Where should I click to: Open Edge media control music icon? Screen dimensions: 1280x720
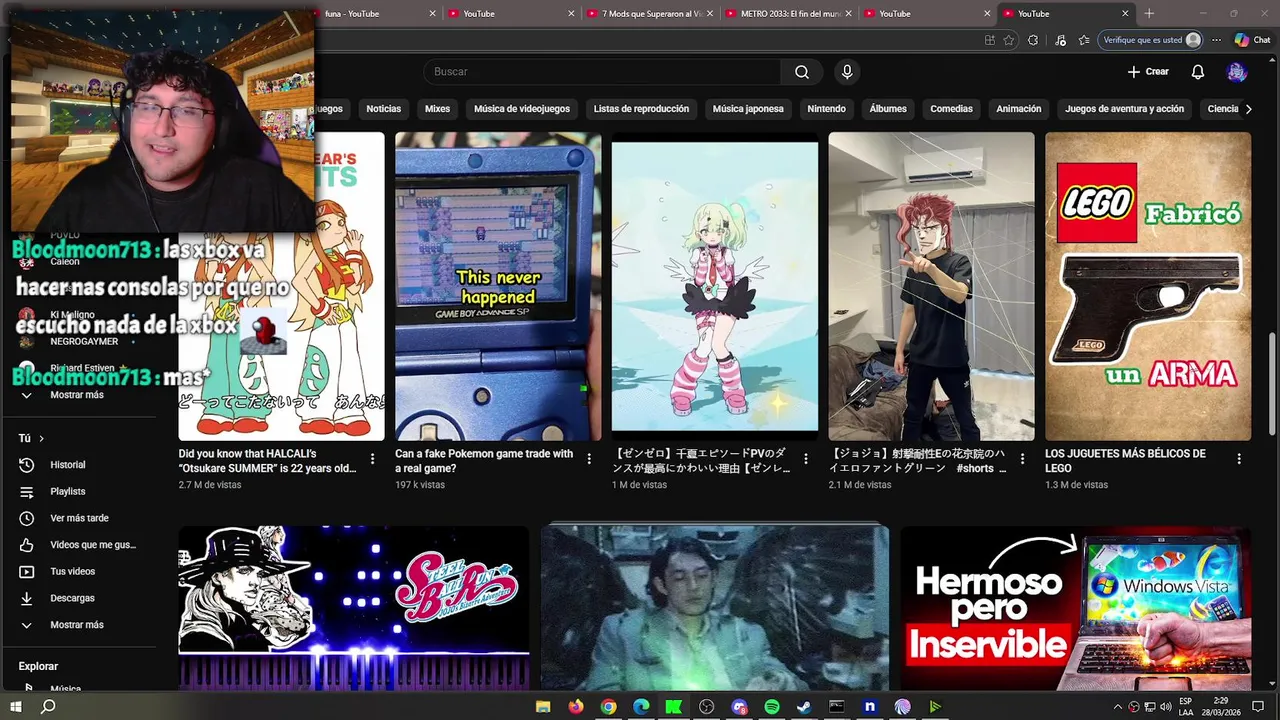(1059, 40)
